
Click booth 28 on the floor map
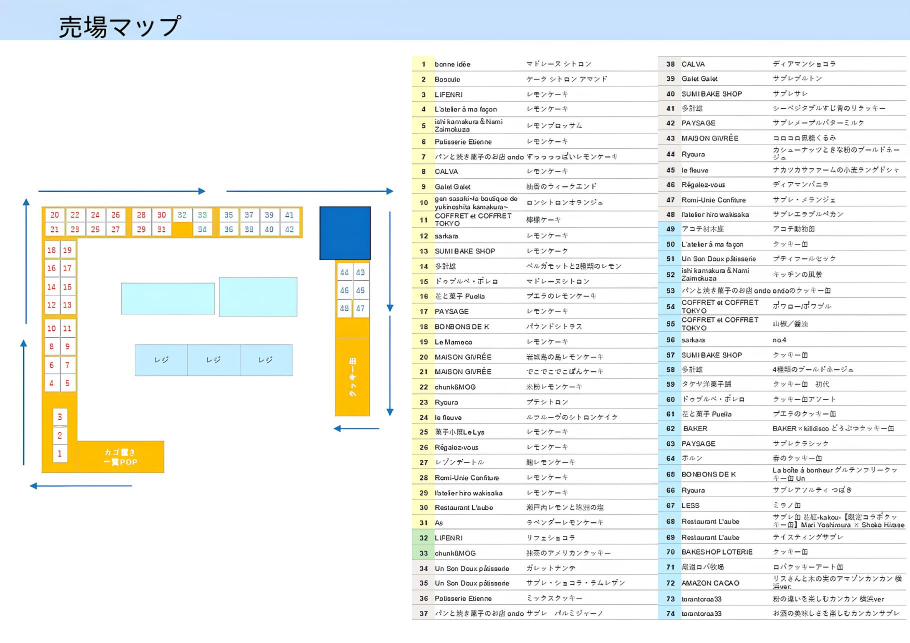click(x=141, y=215)
